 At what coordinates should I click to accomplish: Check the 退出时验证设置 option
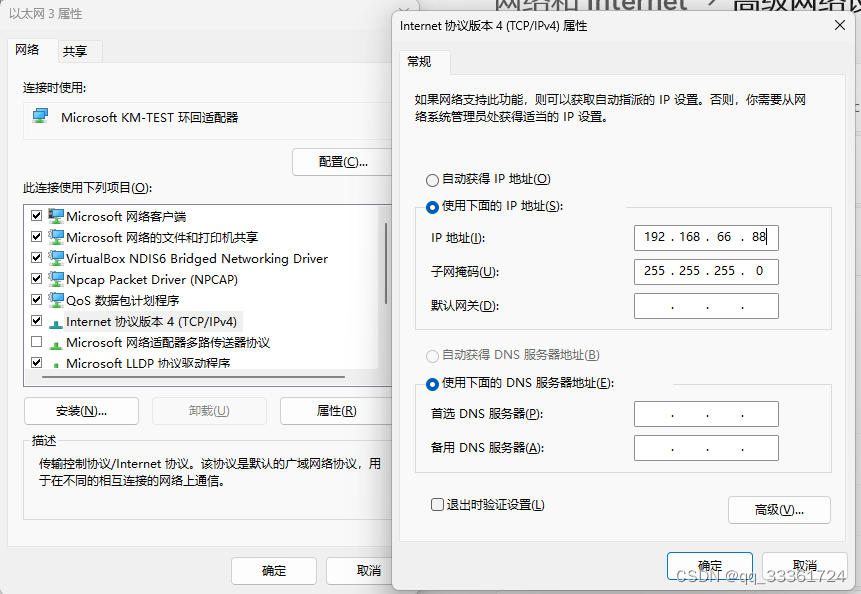point(436,505)
